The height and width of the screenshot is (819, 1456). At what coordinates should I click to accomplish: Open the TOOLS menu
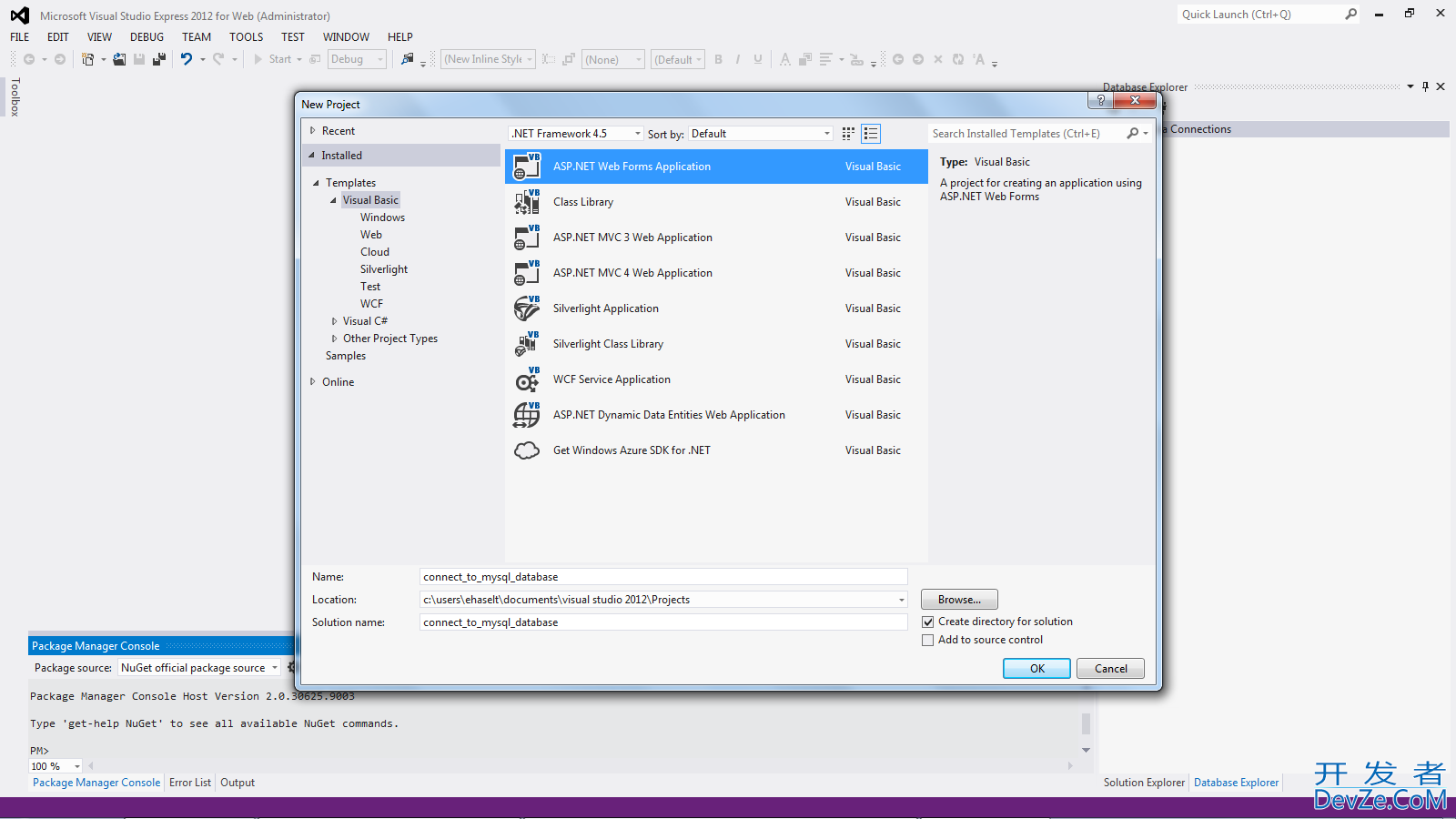click(x=246, y=37)
